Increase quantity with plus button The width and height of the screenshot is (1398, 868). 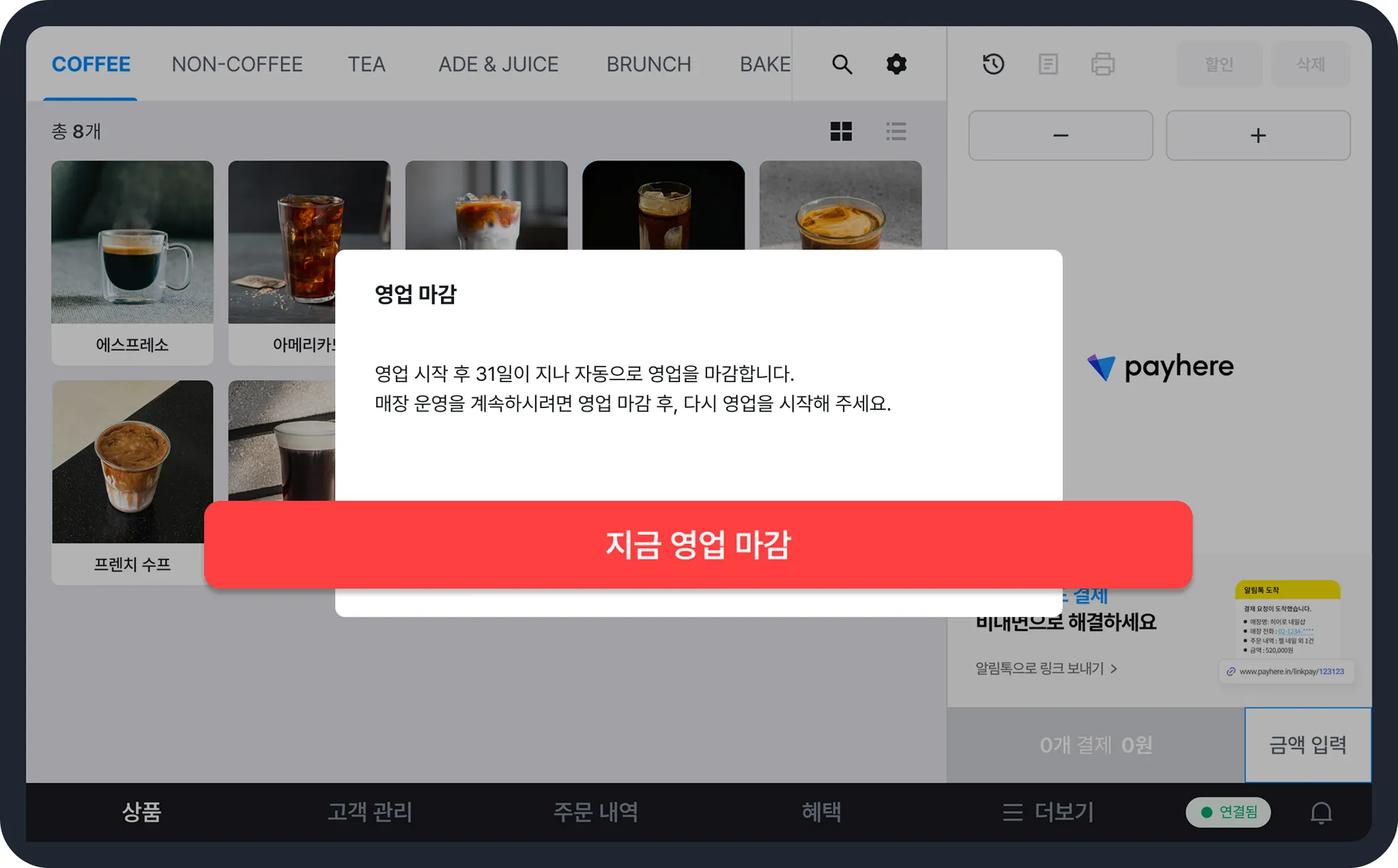click(1257, 135)
